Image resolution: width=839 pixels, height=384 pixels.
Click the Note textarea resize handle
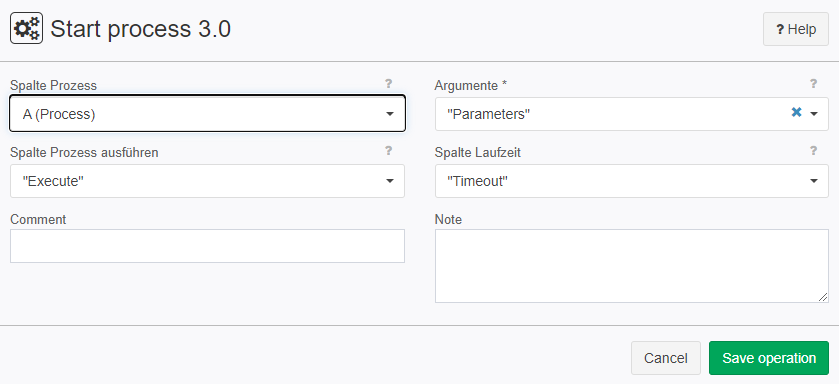point(823,297)
